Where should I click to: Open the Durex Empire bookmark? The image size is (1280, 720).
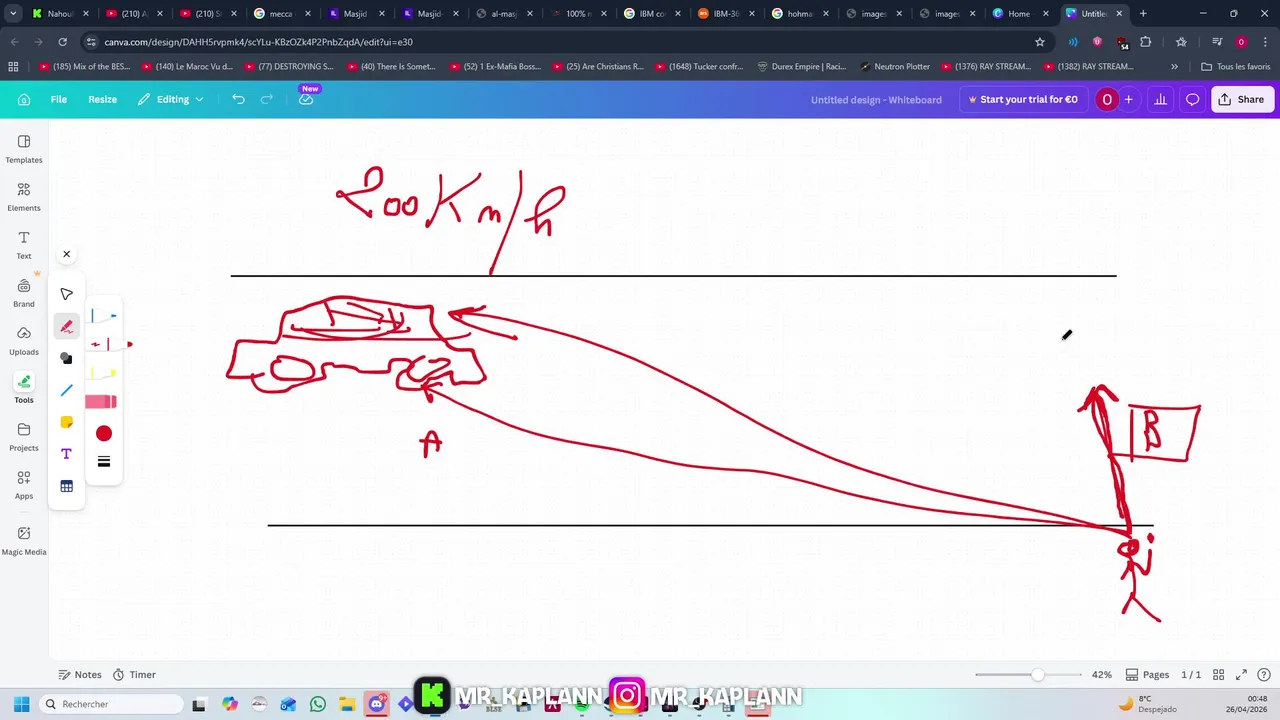(x=802, y=66)
